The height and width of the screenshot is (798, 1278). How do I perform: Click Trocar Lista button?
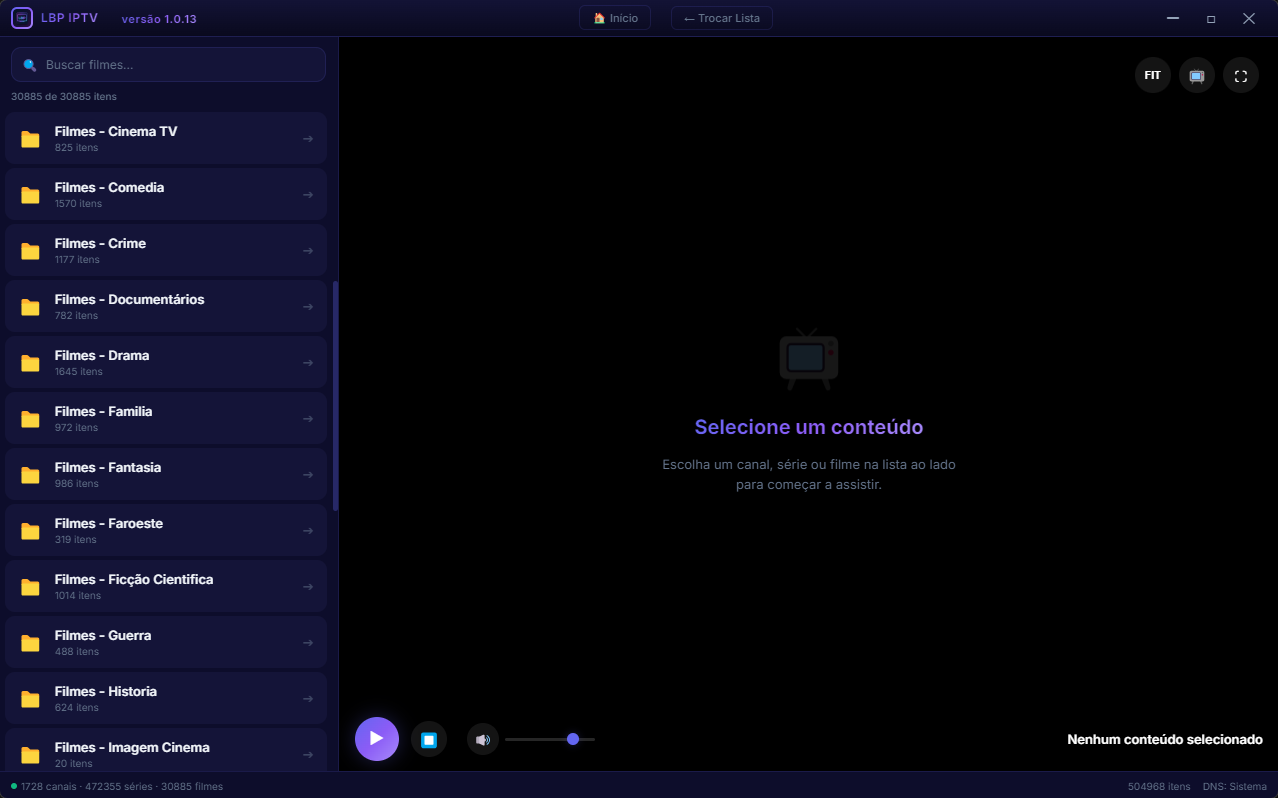tap(722, 18)
